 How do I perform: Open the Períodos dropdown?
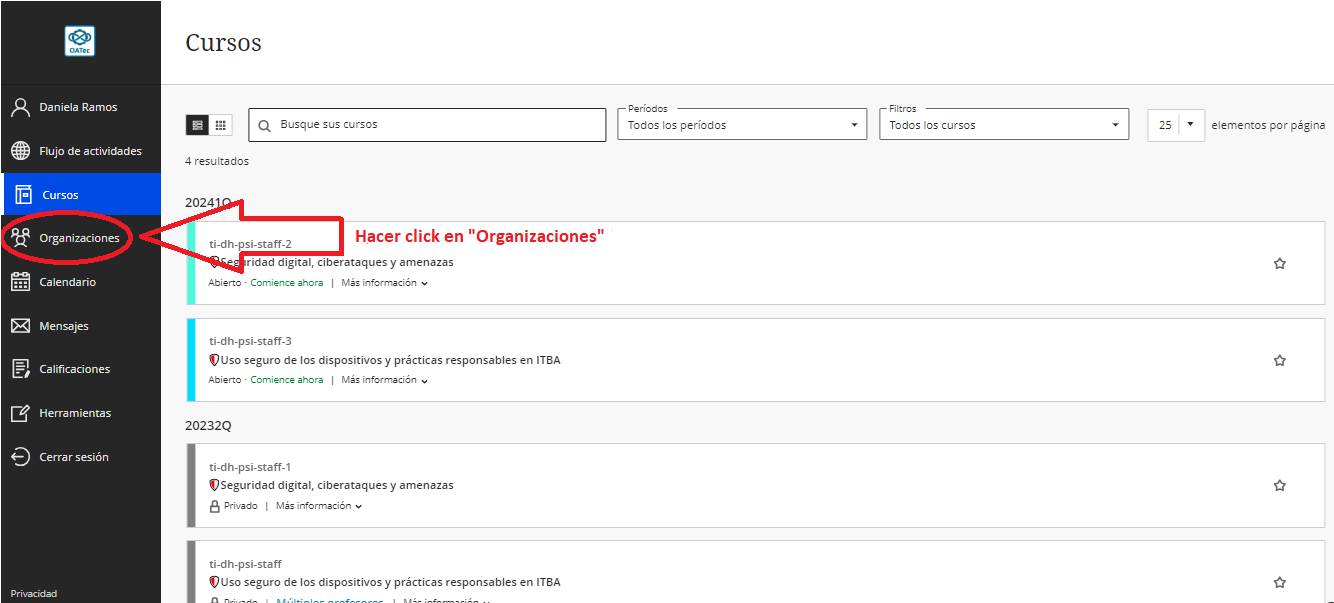click(741, 125)
